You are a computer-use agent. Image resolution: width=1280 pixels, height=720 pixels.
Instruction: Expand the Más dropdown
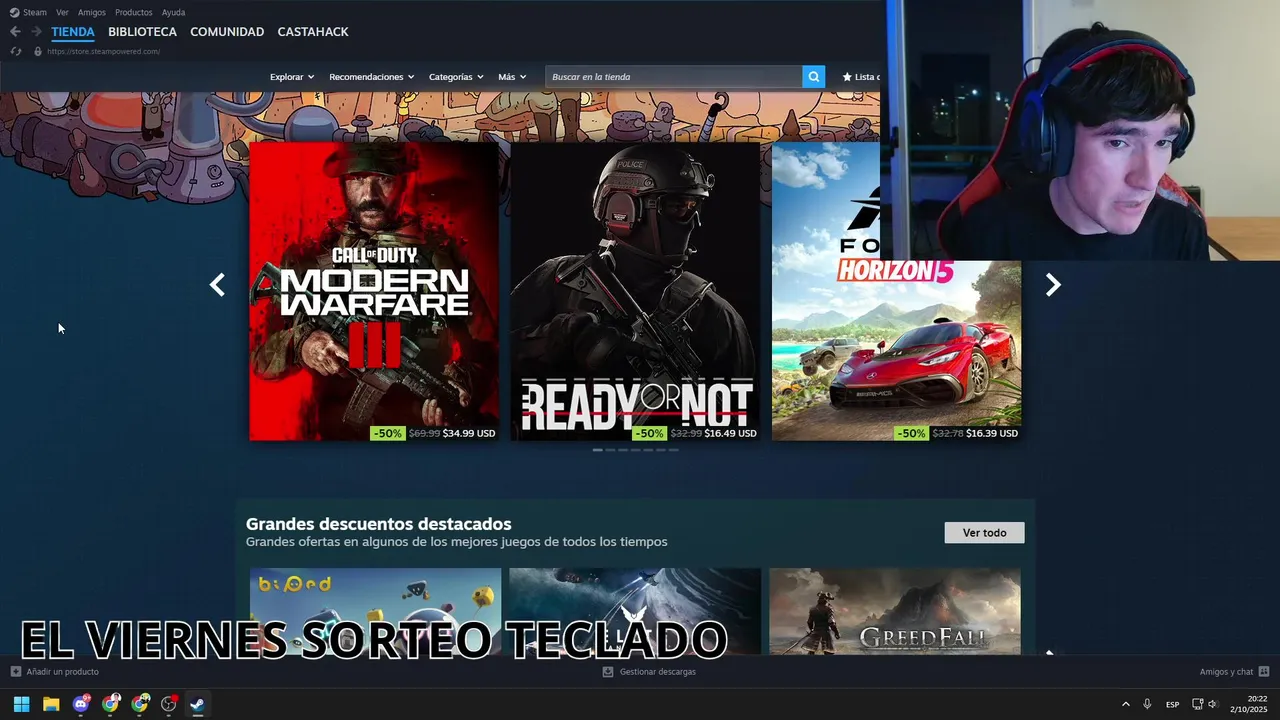click(x=512, y=77)
